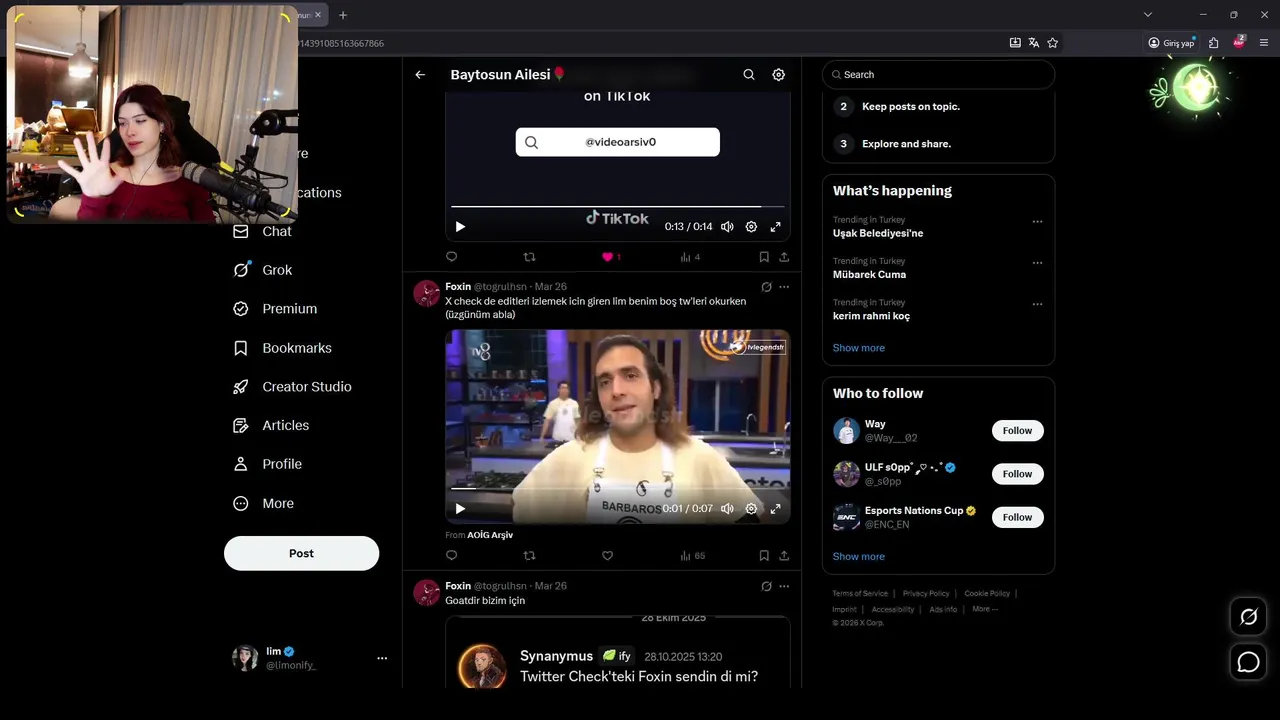This screenshot has height=720, width=1280.
Task: Open the browser tab list dropdown chevron
Action: pyautogui.click(x=1148, y=15)
